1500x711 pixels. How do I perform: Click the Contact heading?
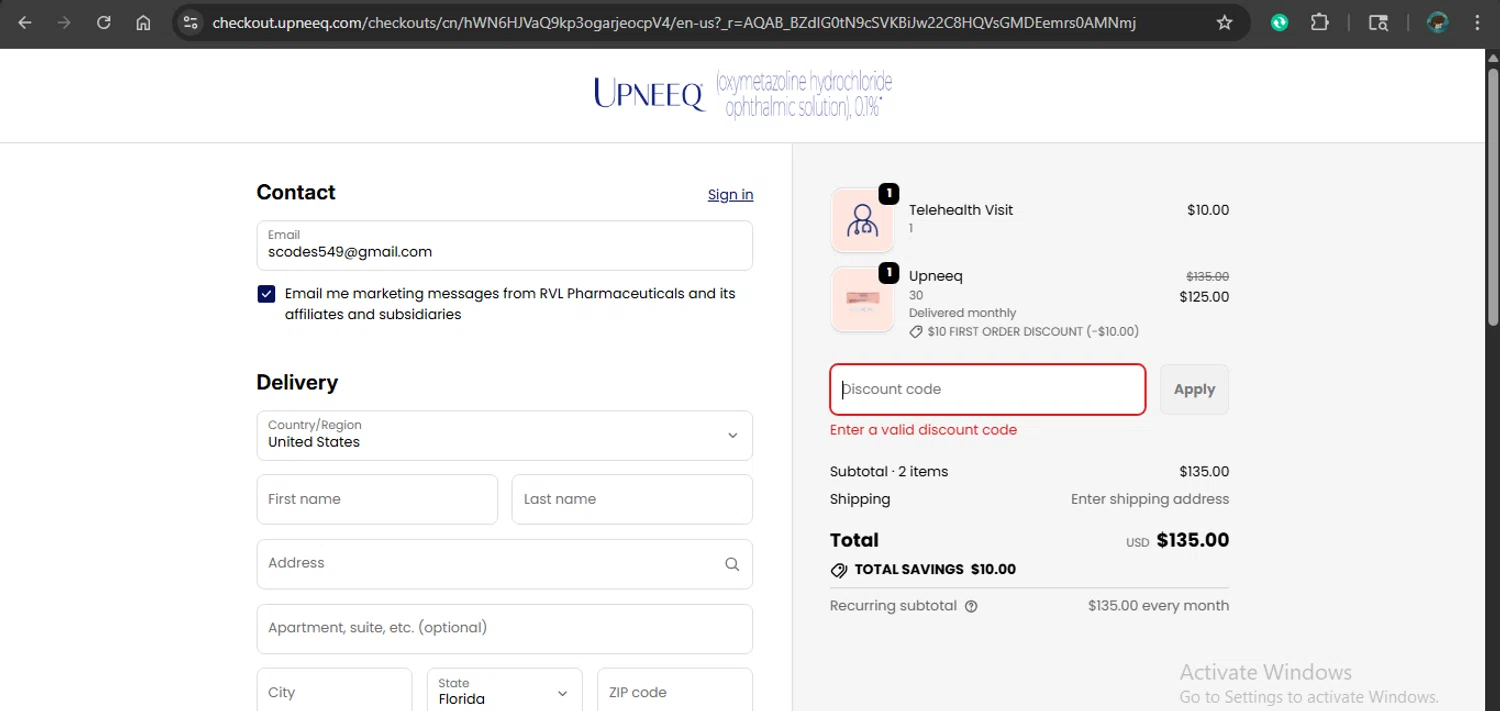296,192
